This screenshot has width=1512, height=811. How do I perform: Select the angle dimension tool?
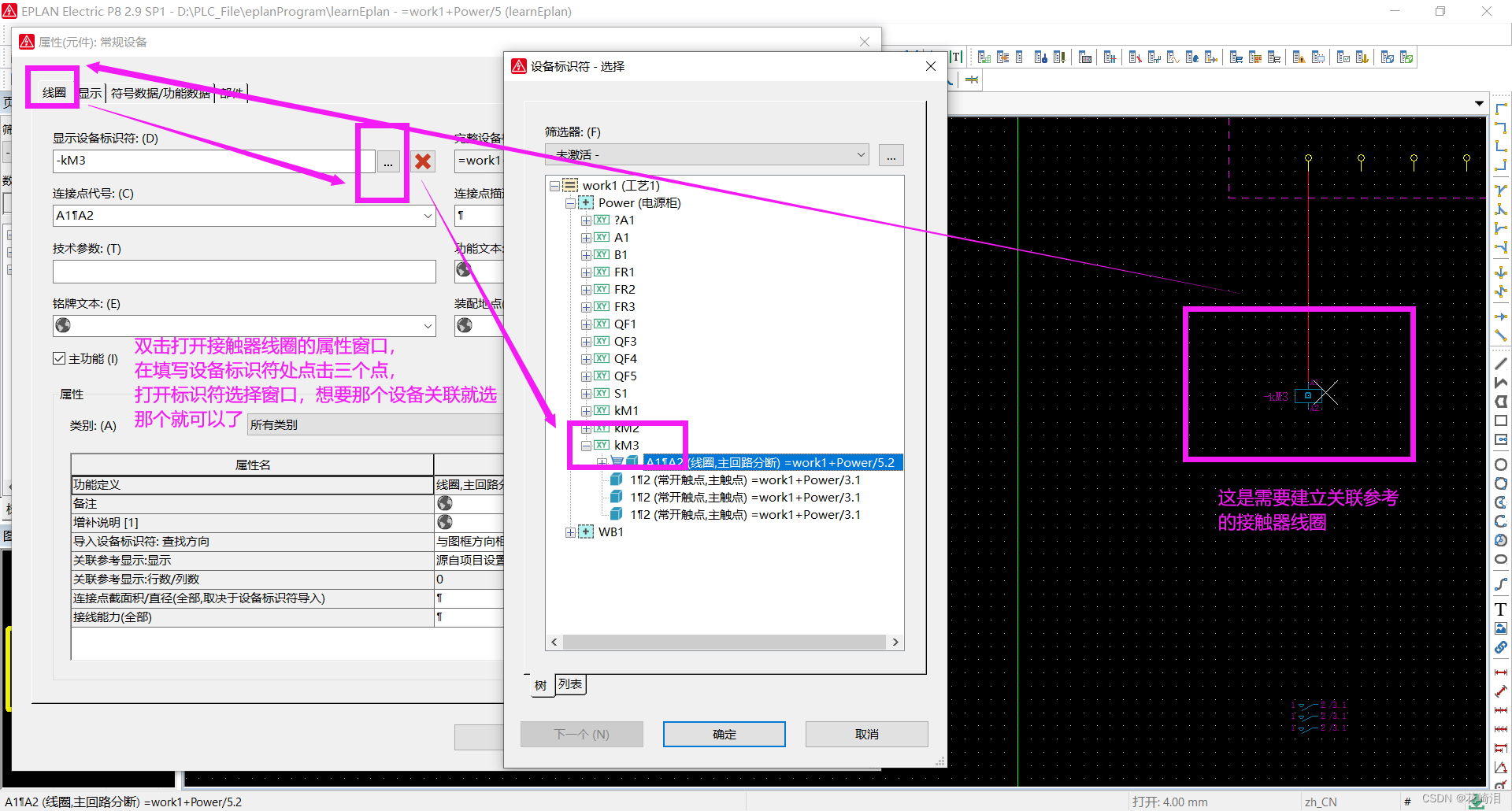tap(1501, 766)
